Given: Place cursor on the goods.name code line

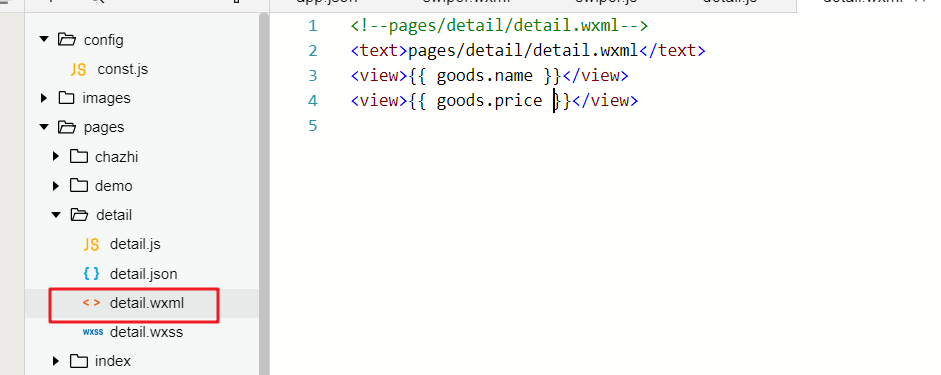Looking at the screenshot, I should pyautogui.click(x=489, y=76).
